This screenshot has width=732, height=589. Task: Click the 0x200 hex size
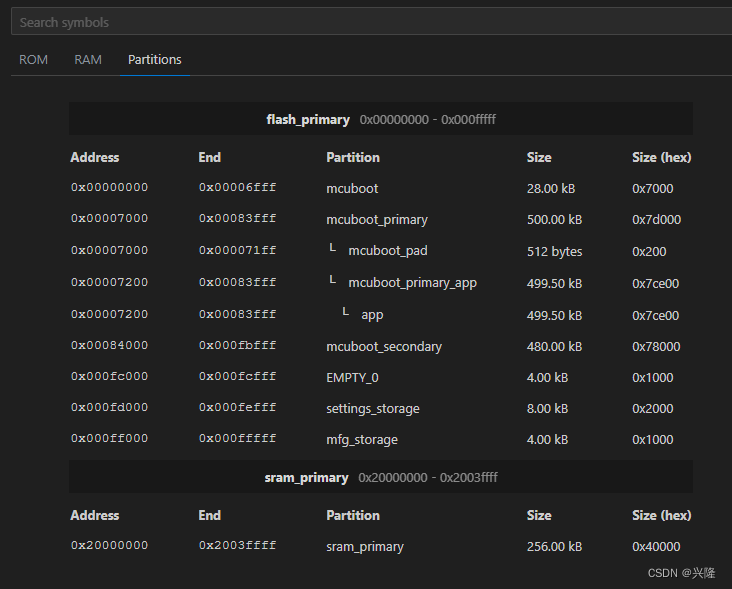pyautogui.click(x=649, y=252)
